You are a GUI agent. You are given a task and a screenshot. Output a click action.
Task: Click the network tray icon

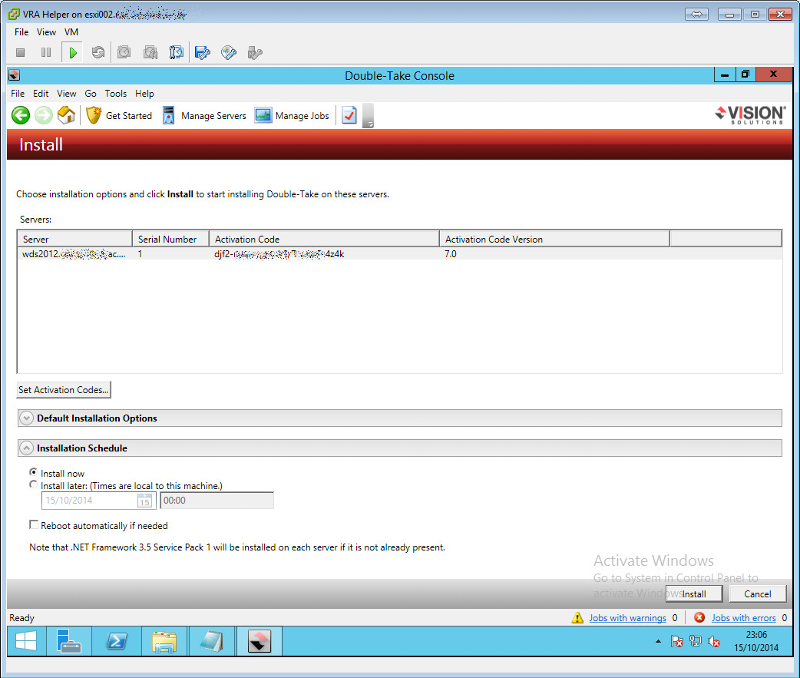click(695, 641)
